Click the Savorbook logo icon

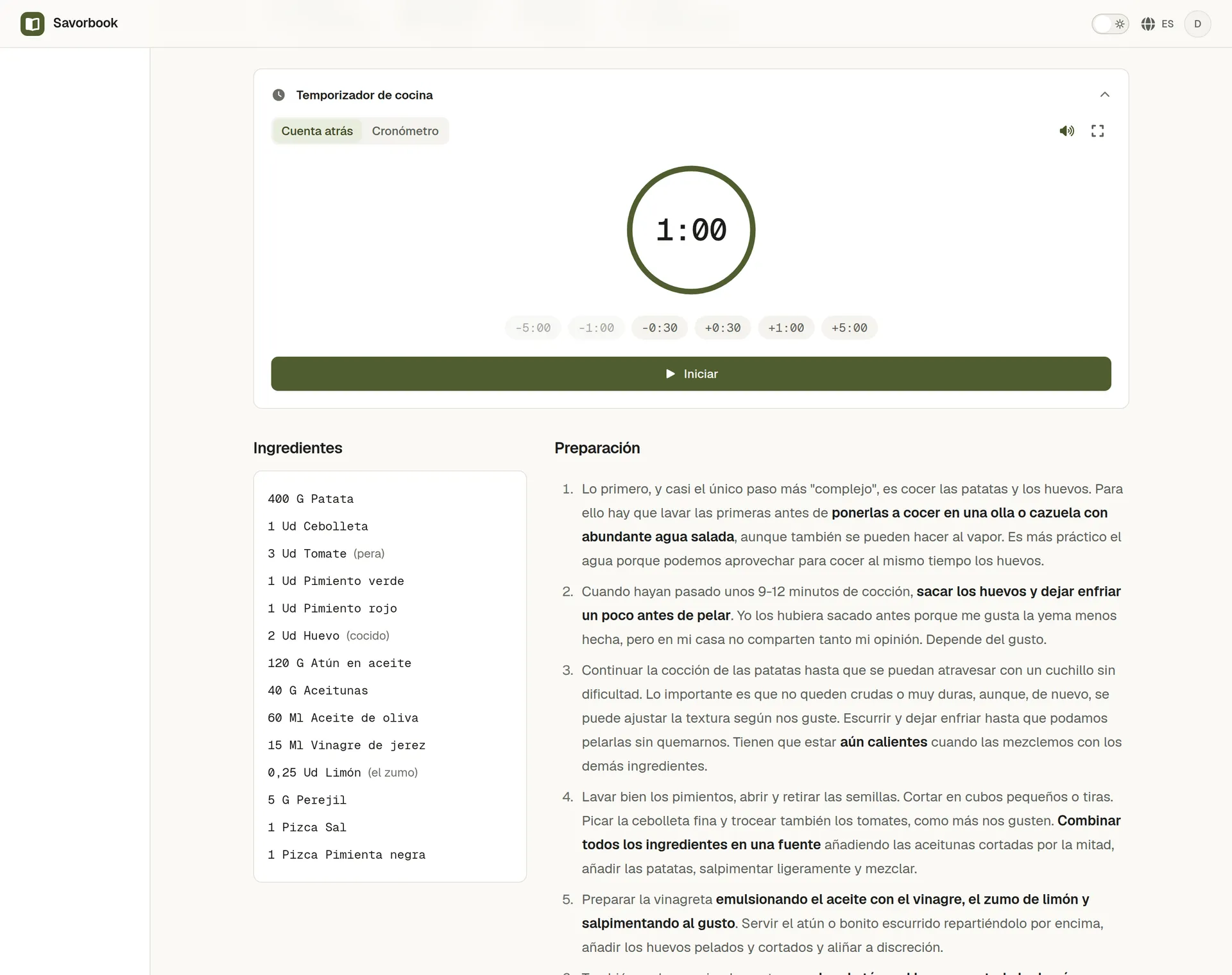[x=32, y=24]
